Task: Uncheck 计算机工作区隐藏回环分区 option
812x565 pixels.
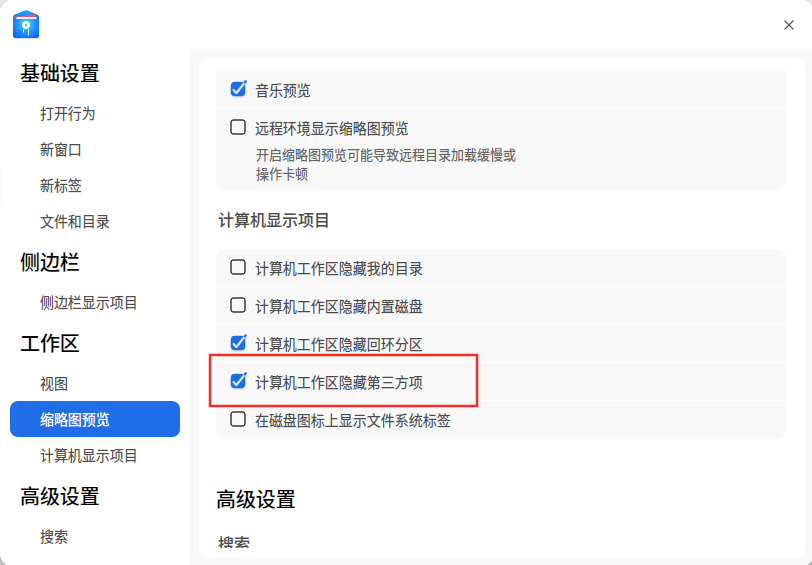Action: [238, 343]
